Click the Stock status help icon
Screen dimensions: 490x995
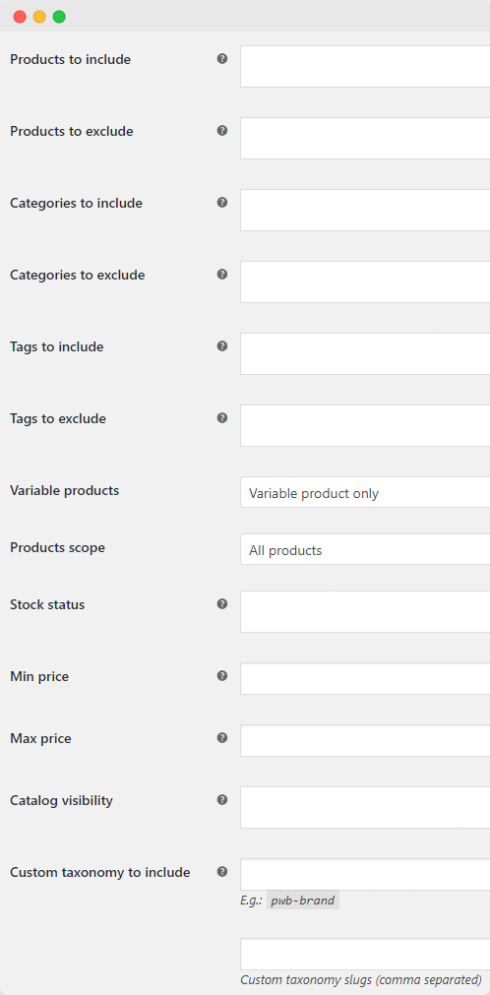222,603
